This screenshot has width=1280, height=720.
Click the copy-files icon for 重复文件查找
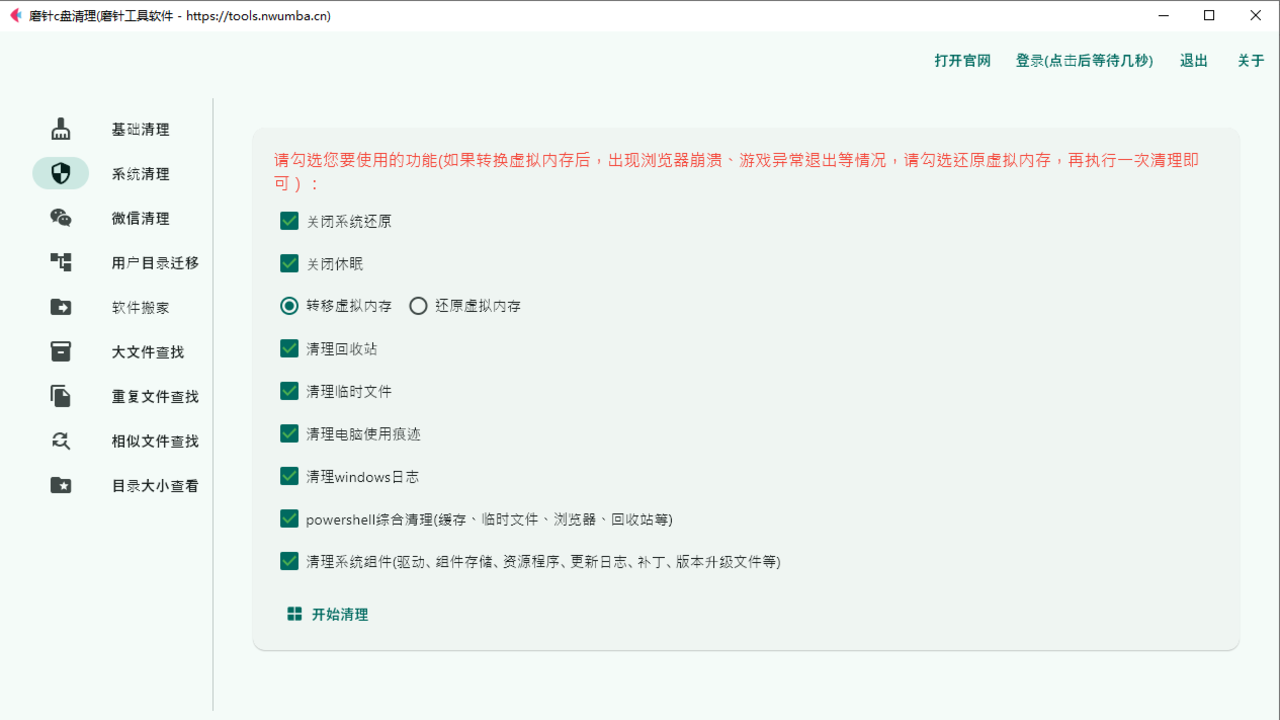(x=61, y=396)
